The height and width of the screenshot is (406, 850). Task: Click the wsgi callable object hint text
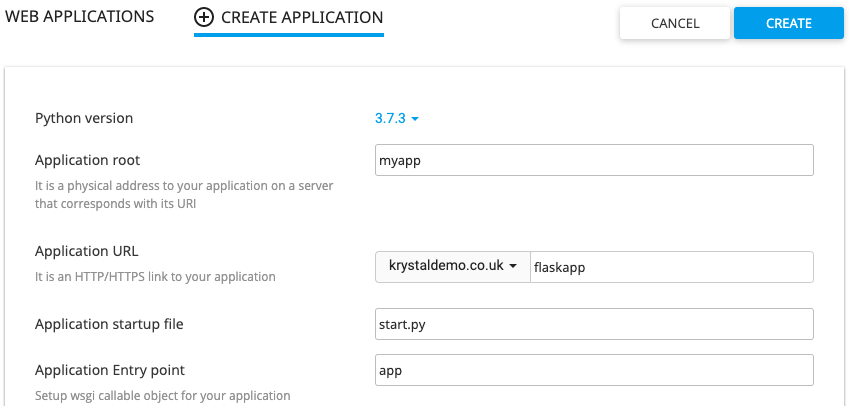[163, 396]
